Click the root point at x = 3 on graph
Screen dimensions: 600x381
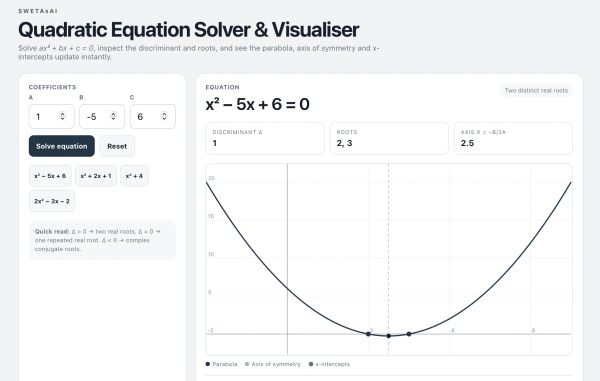tap(409, 334)
